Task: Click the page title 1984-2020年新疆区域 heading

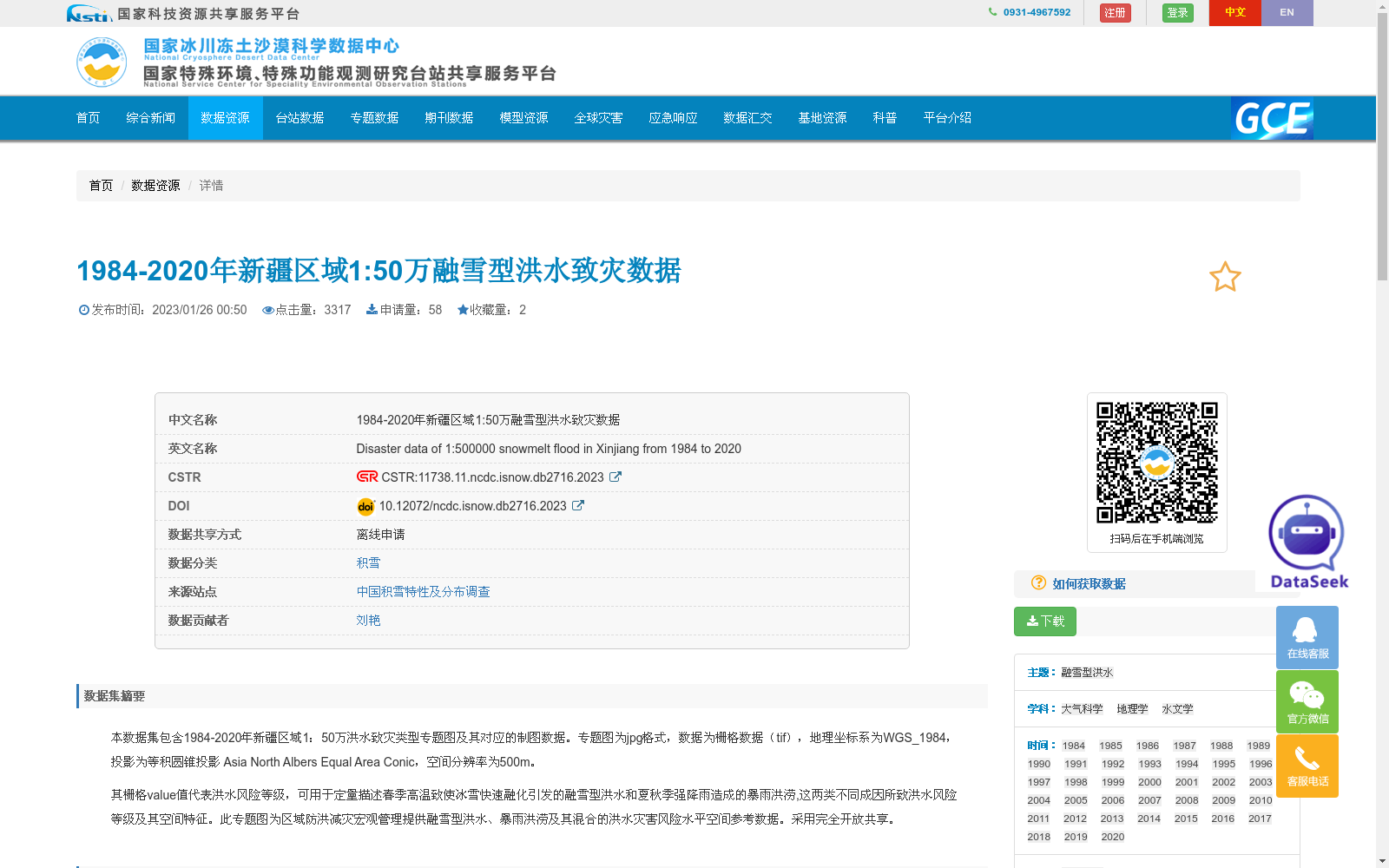Action: (x=379, y=271)
